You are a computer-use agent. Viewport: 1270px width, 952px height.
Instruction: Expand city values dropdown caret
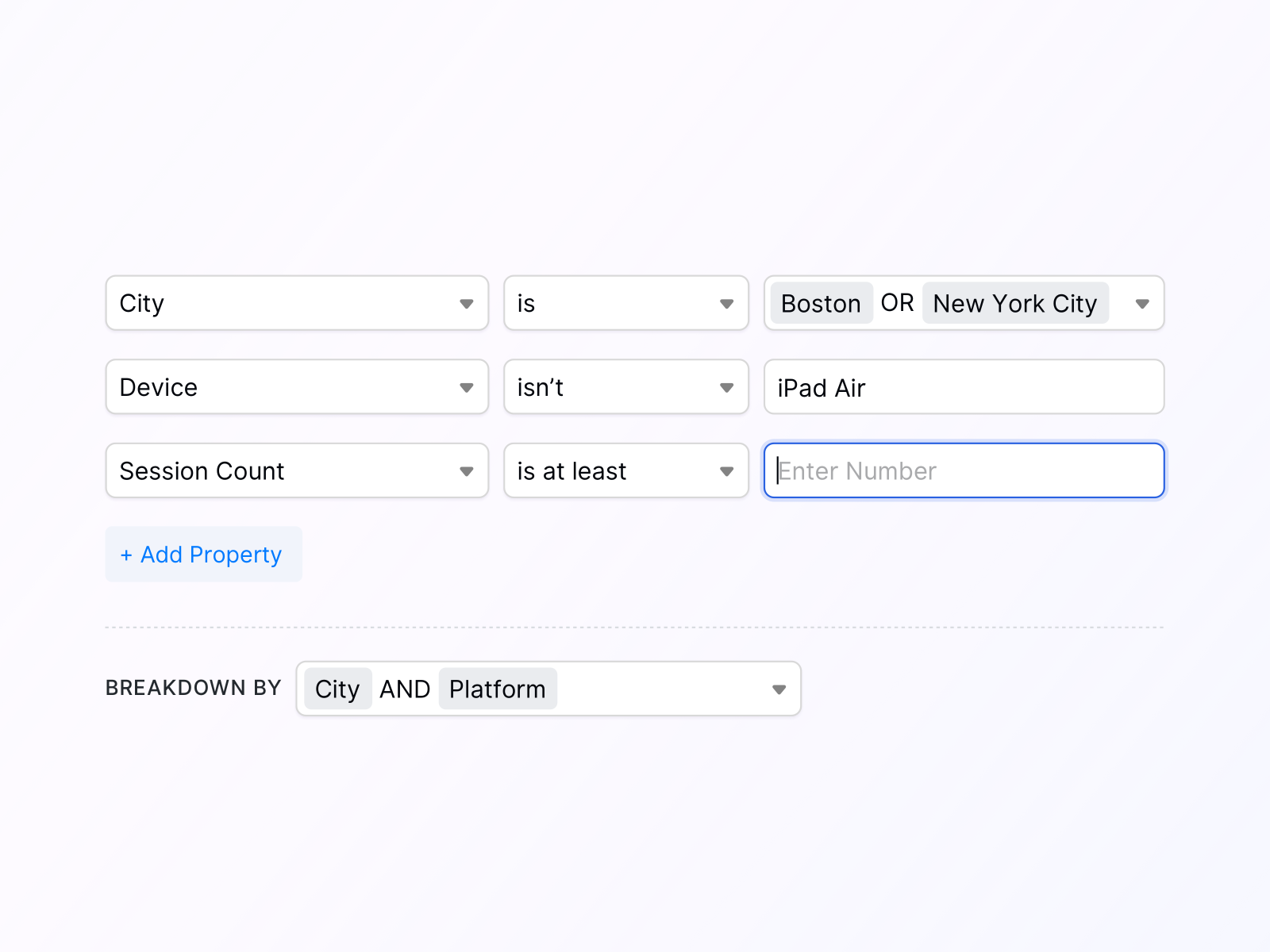(1142, 304)
